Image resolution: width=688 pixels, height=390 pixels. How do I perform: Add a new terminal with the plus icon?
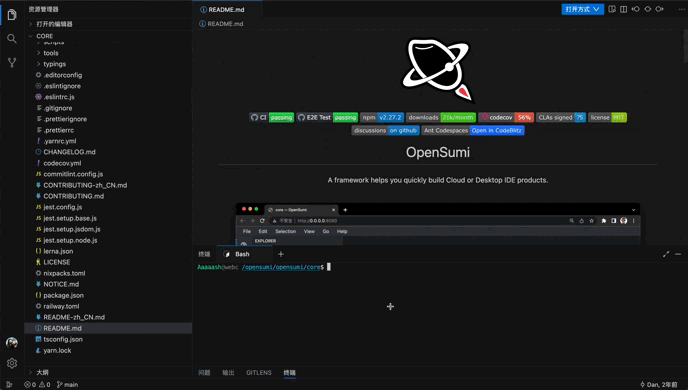coord(281,254)
